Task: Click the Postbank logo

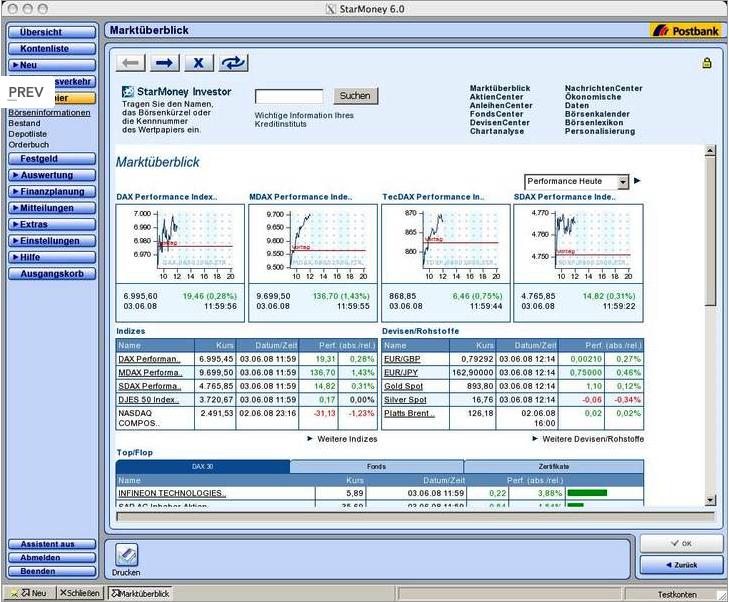Action: point(686,31)
